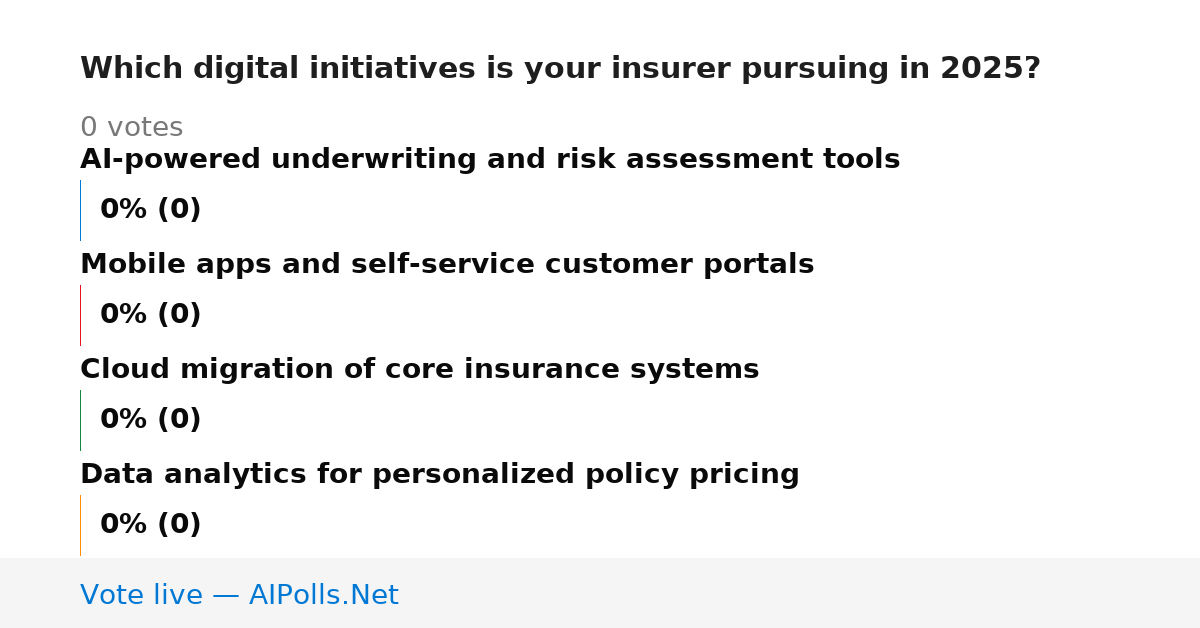Choose Data analytics for personalized policy pricing

pyautogui.click(x=440, y=475)
